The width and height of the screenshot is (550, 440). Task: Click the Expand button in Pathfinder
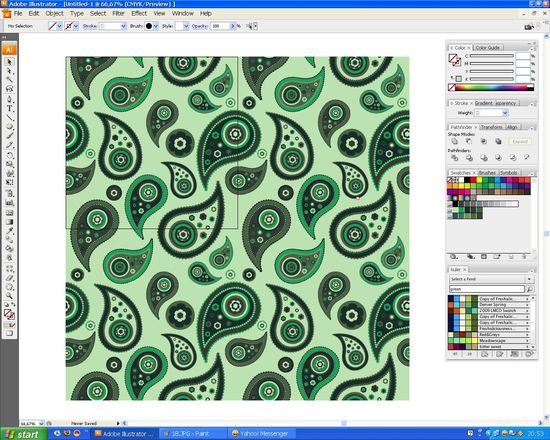tap(520, 142)
